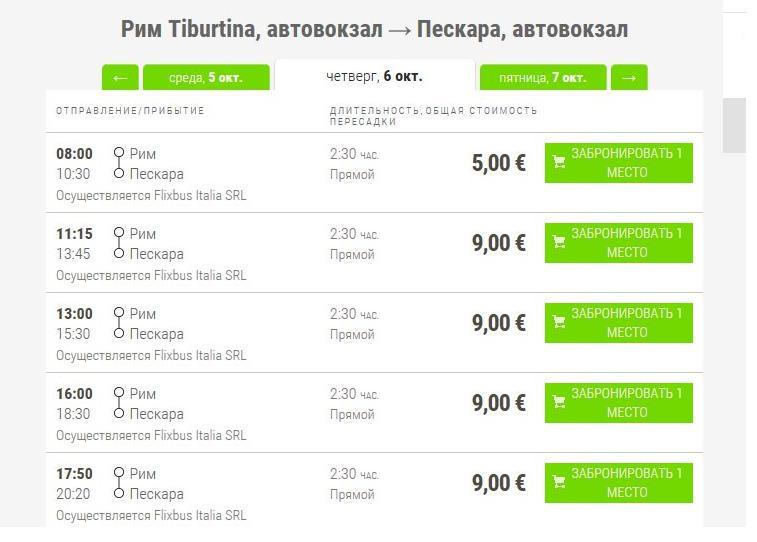Click Flixbus Italia SRL operator under 16:00 trip
The width and height of the screenshot is (757, 542).
pos(200,435)
